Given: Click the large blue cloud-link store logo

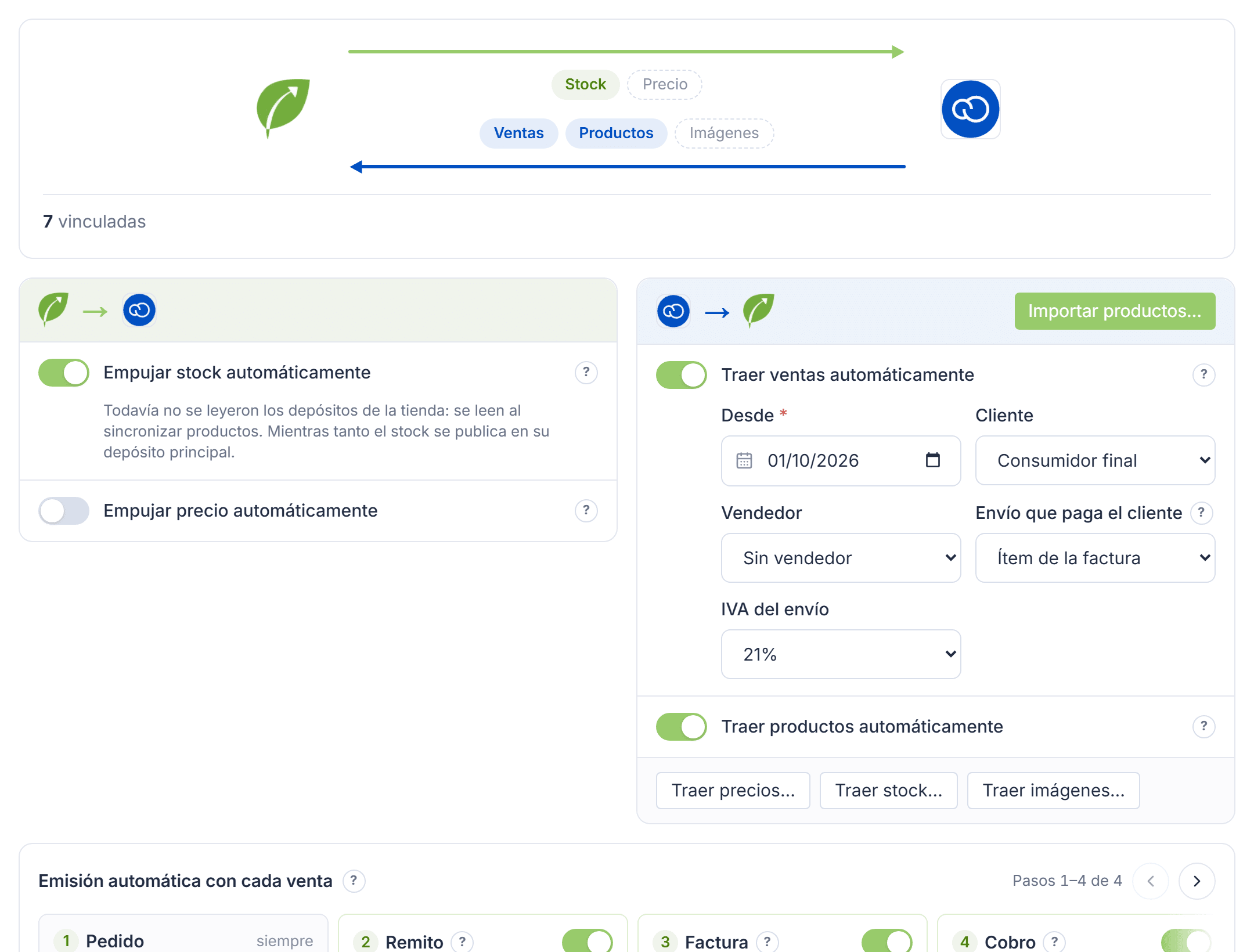Looking at the screenshot, I should (x=970, y=109).
